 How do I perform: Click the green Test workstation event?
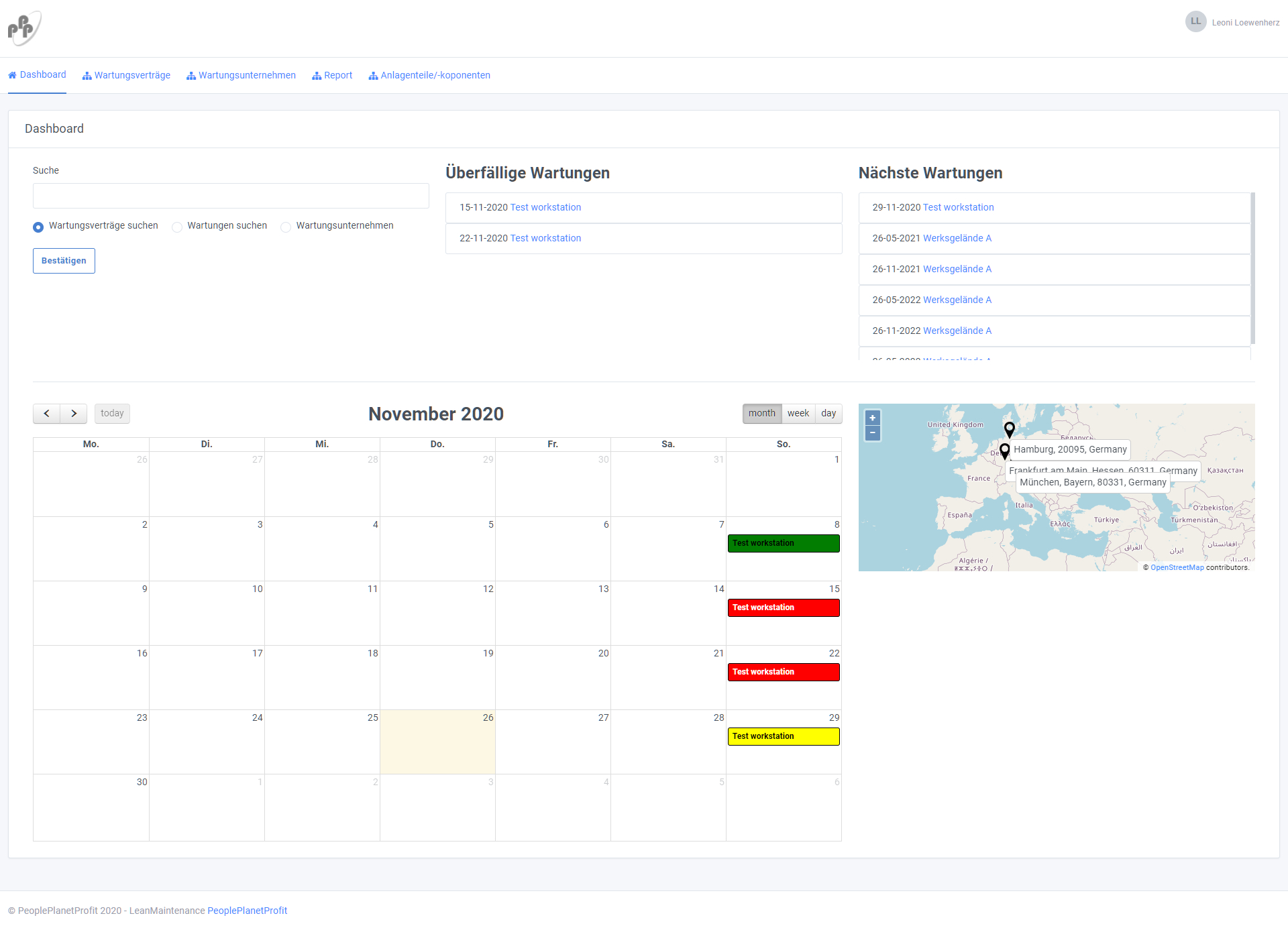click(x=783, y=543)
